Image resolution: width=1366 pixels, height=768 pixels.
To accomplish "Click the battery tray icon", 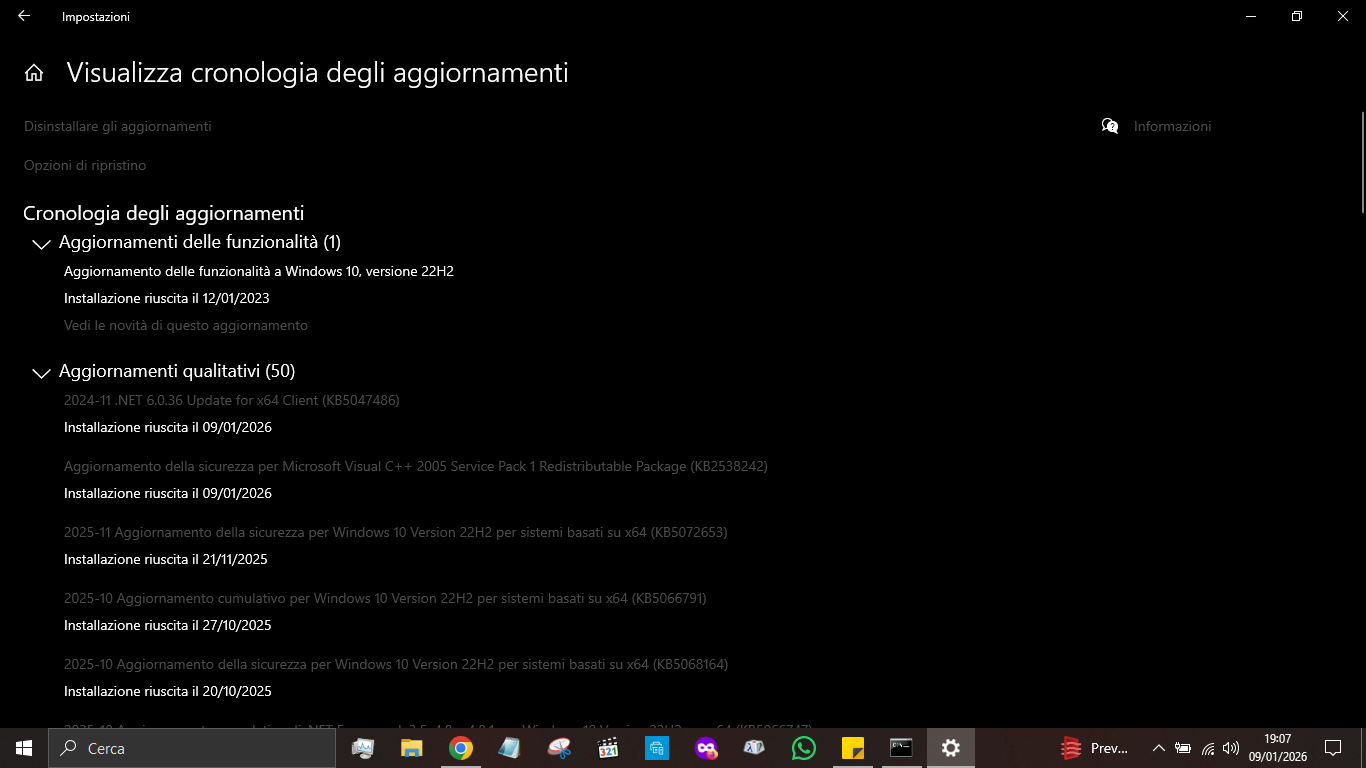I will [1183, 748].
